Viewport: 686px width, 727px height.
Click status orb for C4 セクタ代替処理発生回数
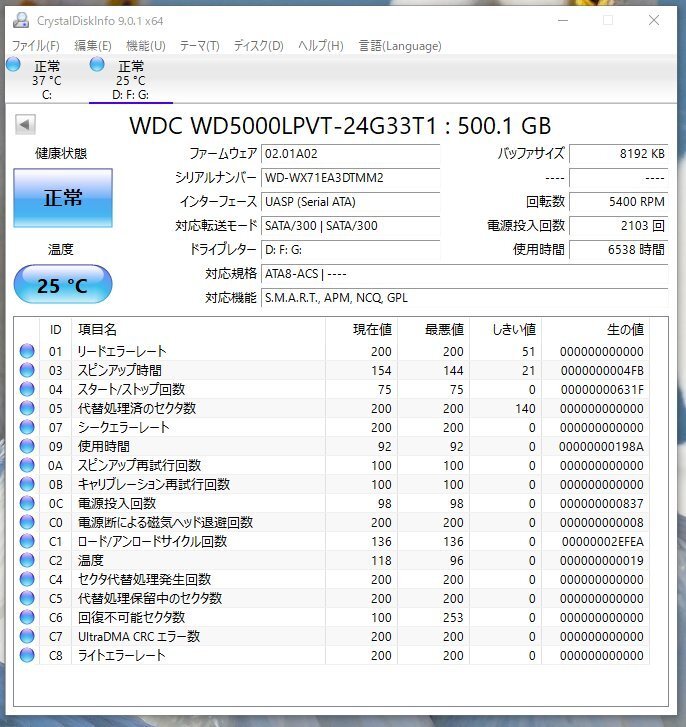[27, 579]
